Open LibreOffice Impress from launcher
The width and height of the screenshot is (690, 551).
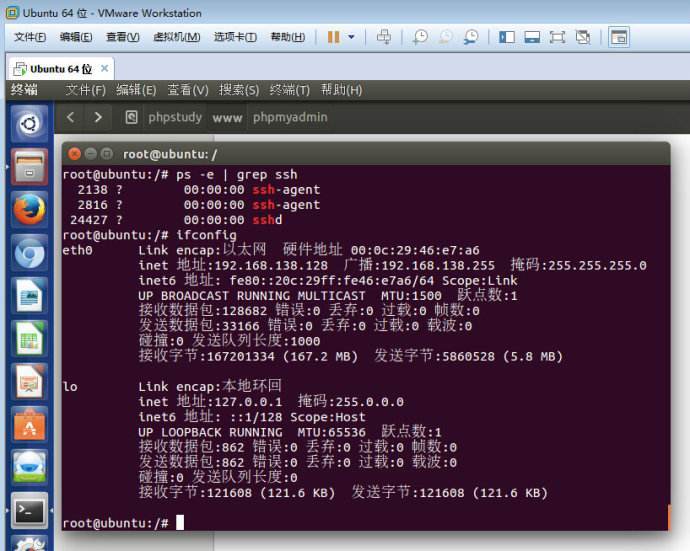click(29, 382)
